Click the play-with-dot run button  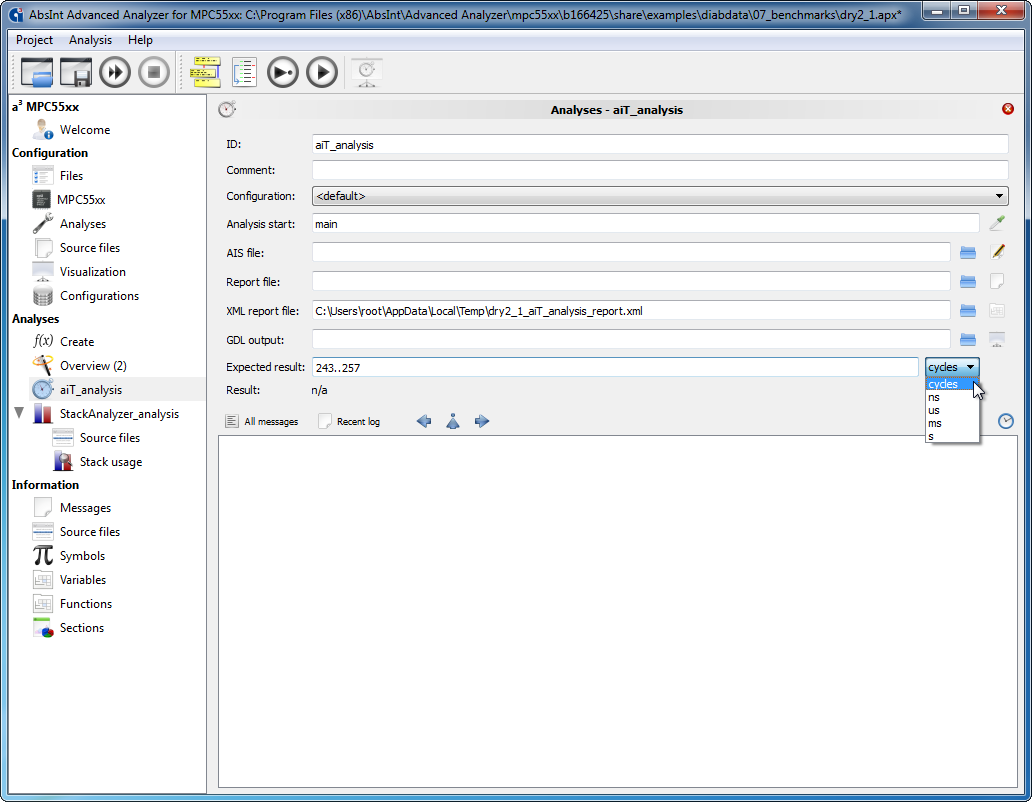pyautogui.click(x=283, y=72)
